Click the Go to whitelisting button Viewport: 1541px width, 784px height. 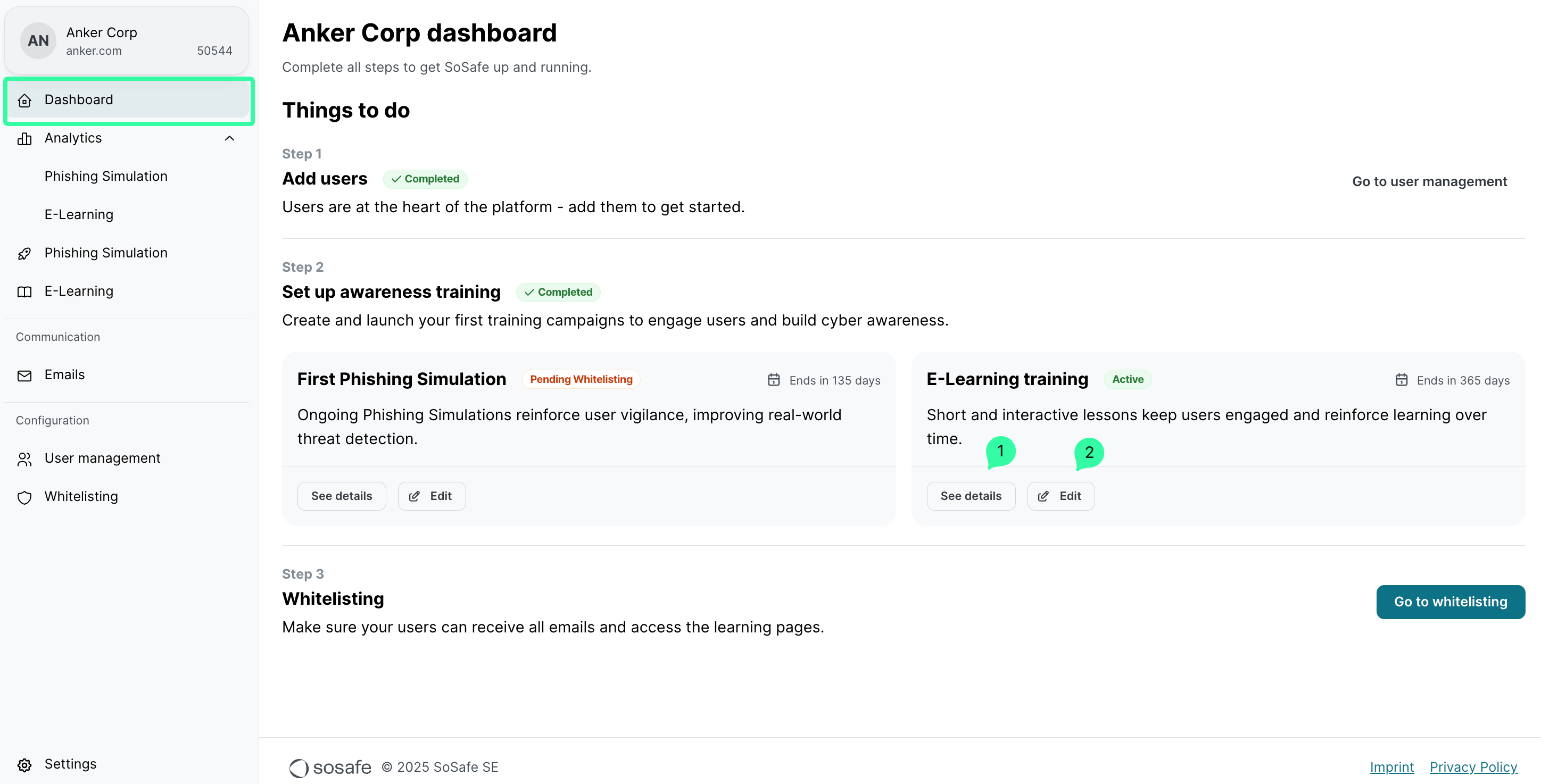(x=1451, y=602)
